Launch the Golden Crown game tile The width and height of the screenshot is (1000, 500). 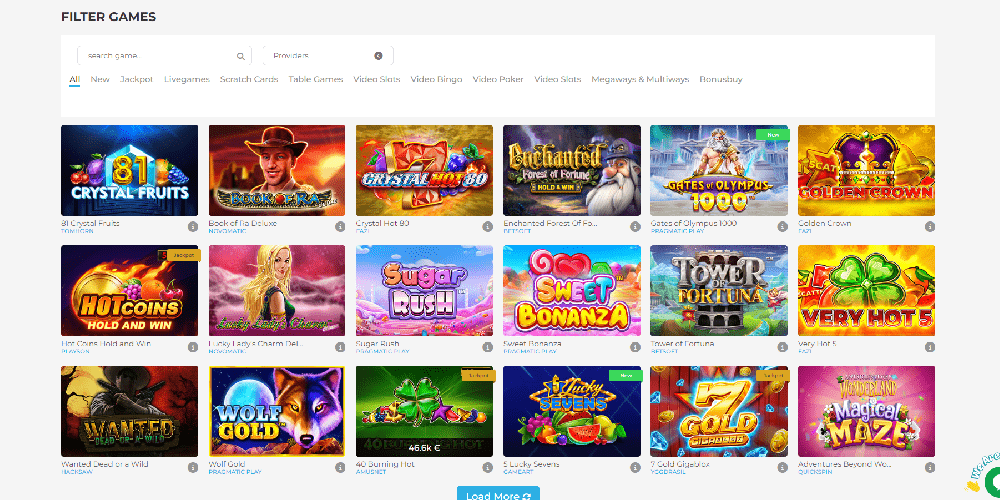coord(866,170)
